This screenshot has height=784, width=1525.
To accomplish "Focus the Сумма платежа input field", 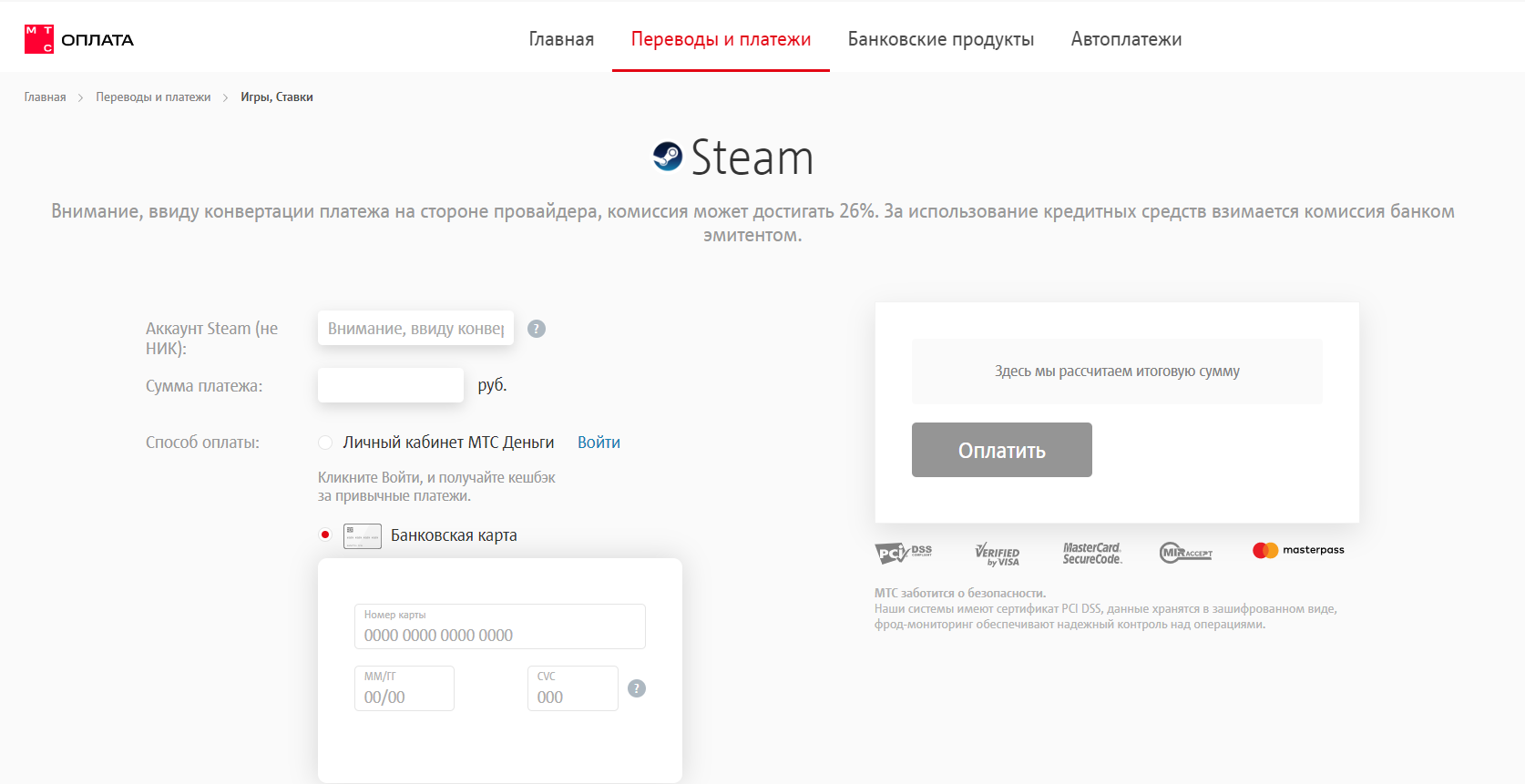I will [x=391, y=385].
